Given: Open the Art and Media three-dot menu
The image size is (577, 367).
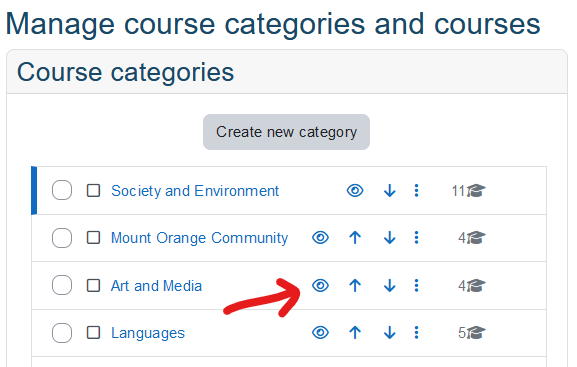Looking at the screenshot, I should click(416, 285).
